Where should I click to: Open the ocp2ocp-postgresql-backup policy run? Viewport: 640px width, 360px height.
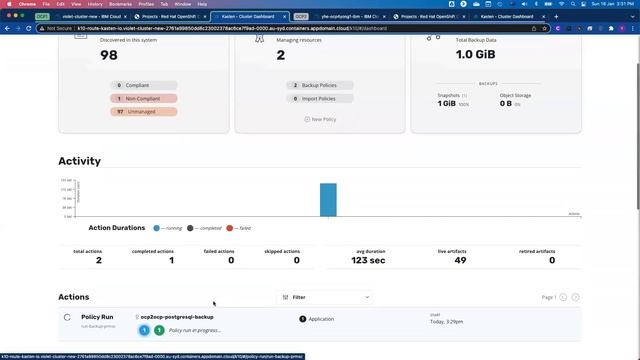pos(177,317)
